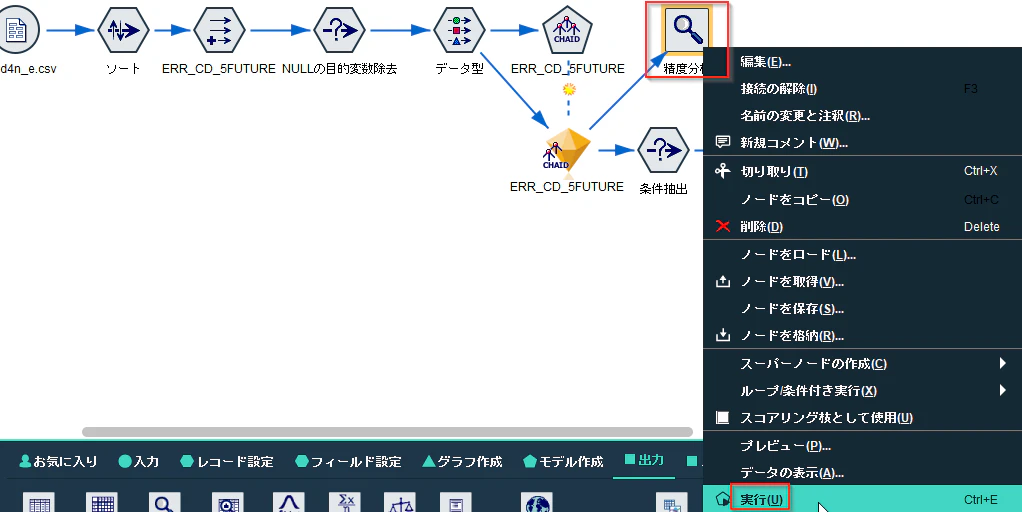The image size is (1022, 512).
Task: Select the gold CHAID model nugget
Action: (567, 152)
